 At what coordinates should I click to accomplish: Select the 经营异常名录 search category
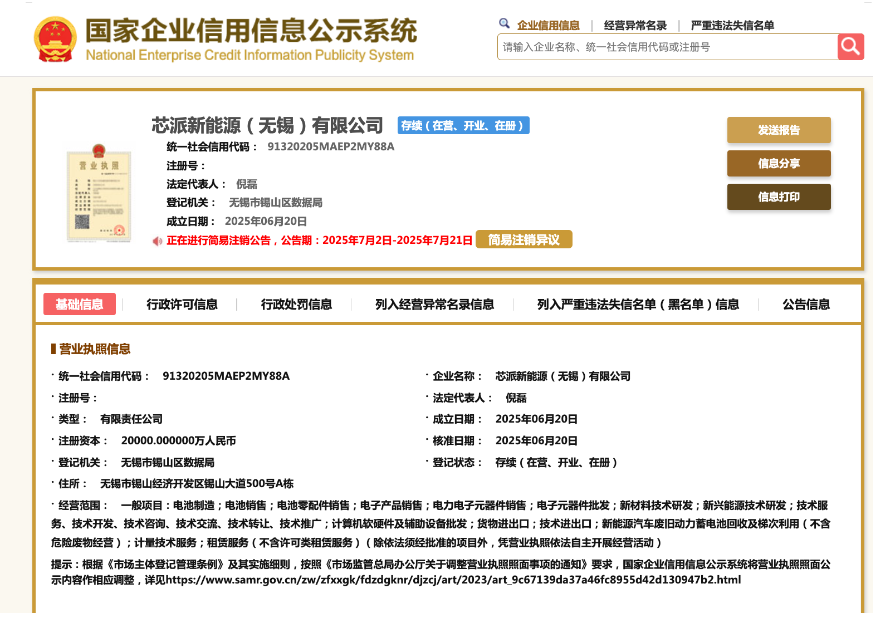coord(635,25)
